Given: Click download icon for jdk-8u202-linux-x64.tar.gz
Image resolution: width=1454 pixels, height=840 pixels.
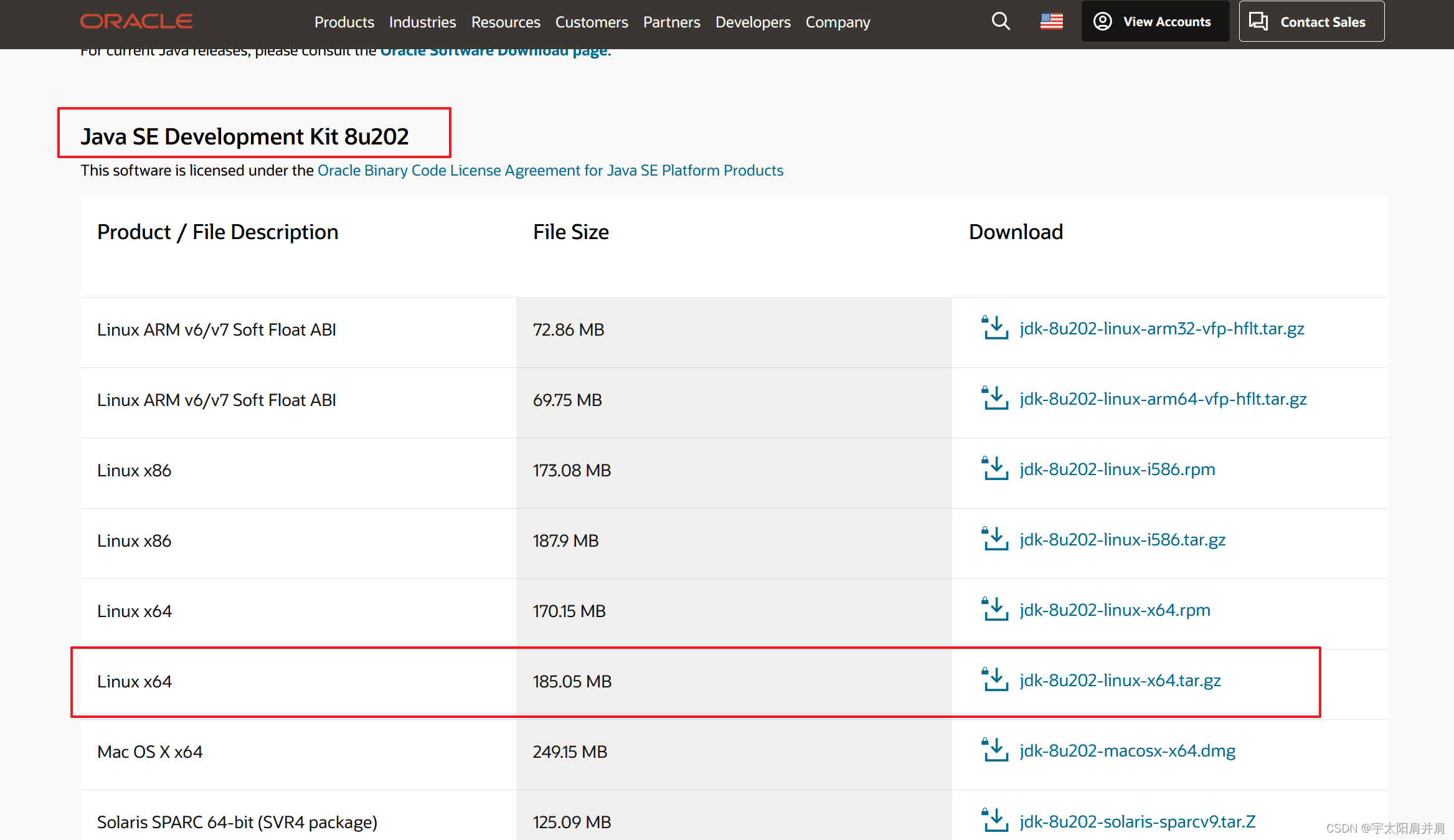Looking at the screenshot, I should pyautogui.click(x=994, y=679).
